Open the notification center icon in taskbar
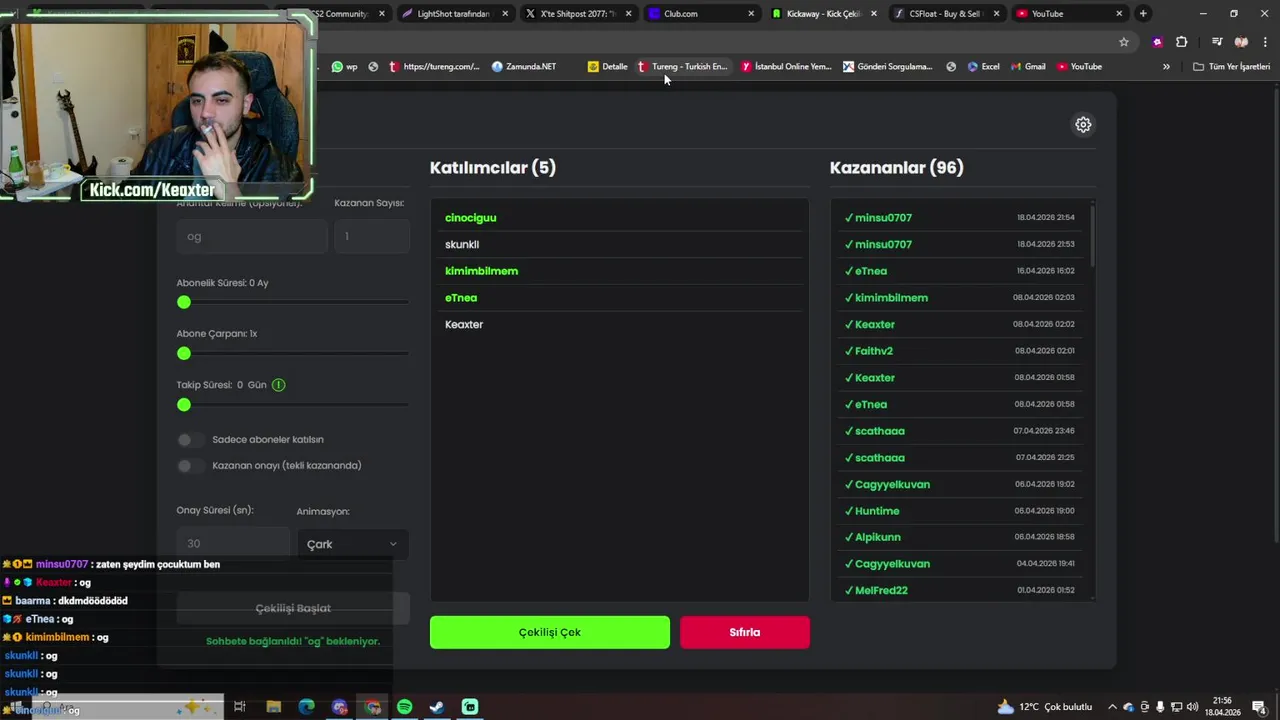 click(1259, 707)
